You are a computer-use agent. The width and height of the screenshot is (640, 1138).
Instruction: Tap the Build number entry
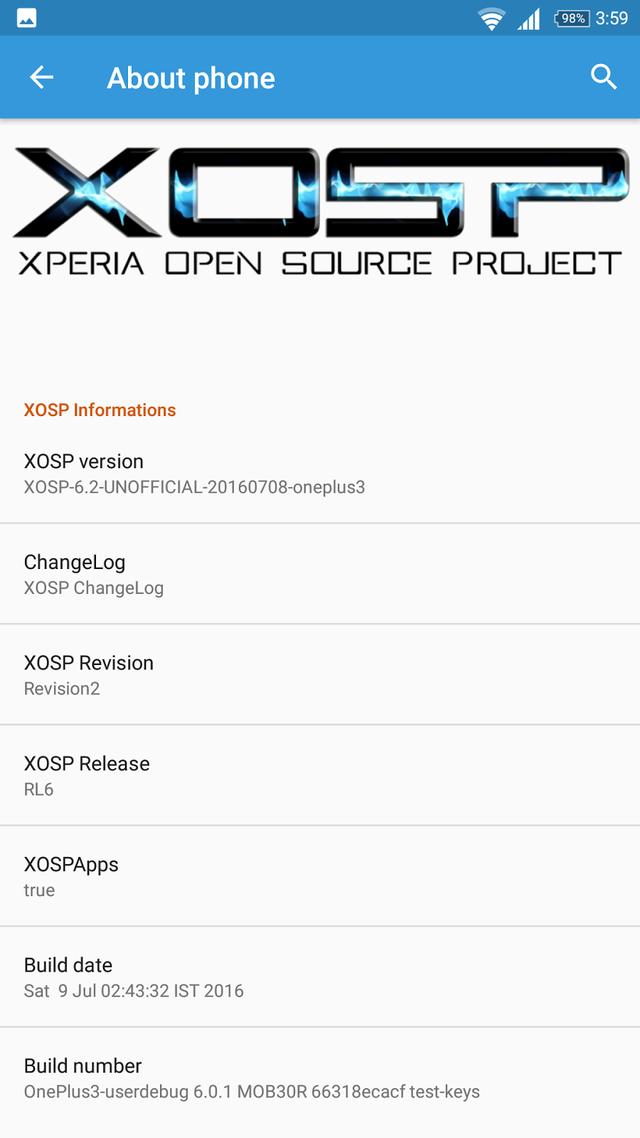coord(320,1078)
